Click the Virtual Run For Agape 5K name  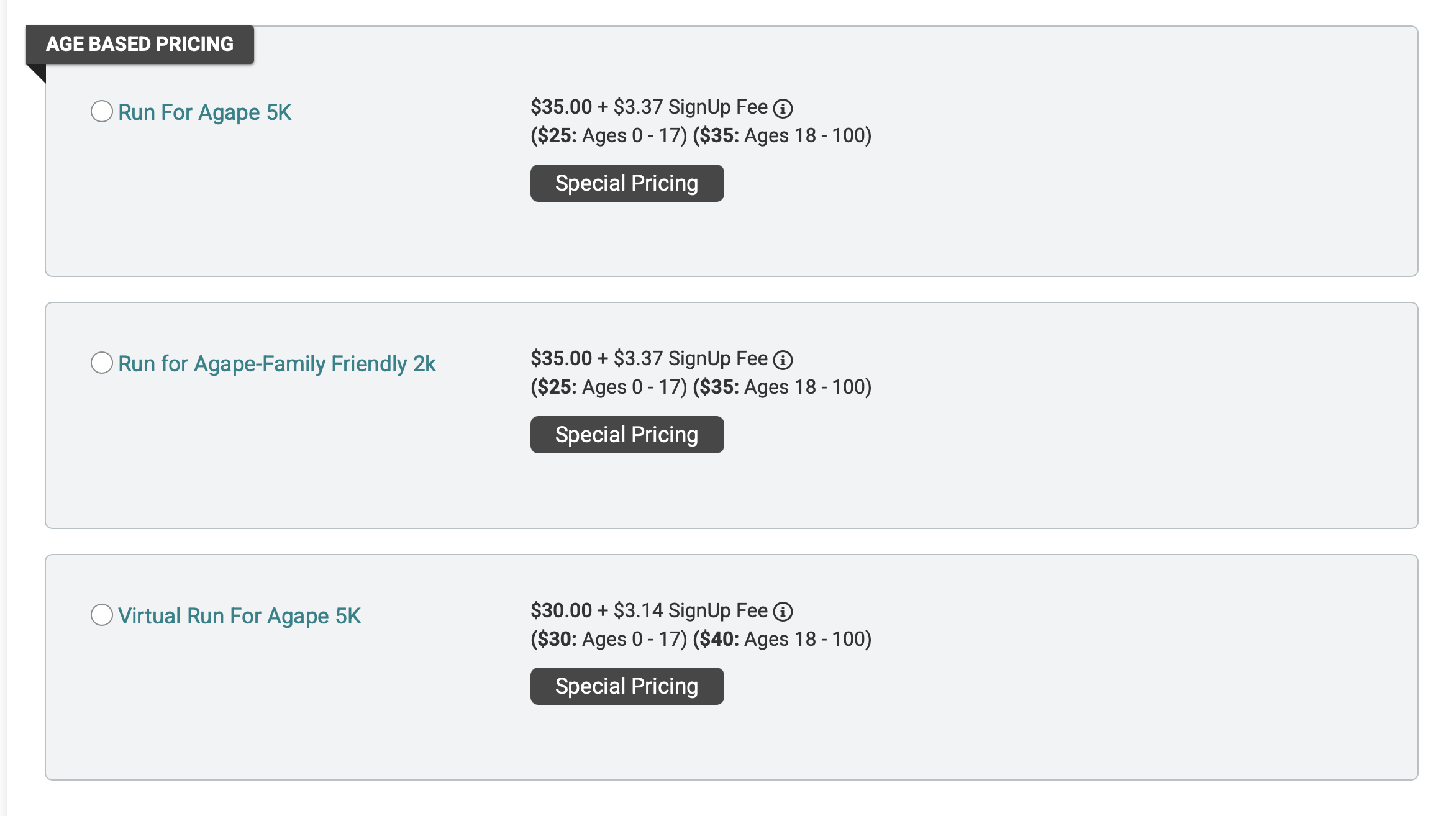click(239, 616)
